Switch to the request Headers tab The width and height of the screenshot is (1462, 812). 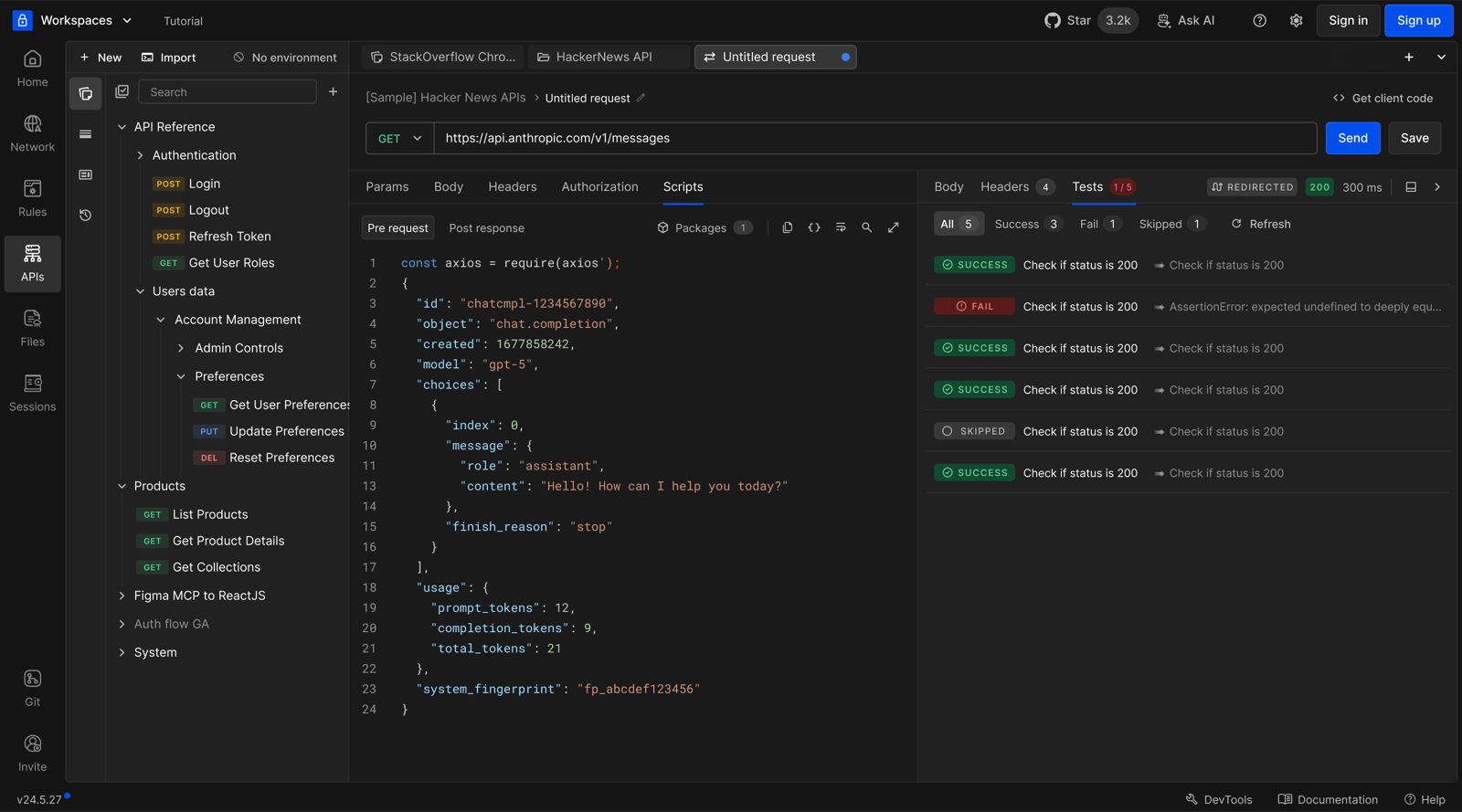(x=513, y=186)
